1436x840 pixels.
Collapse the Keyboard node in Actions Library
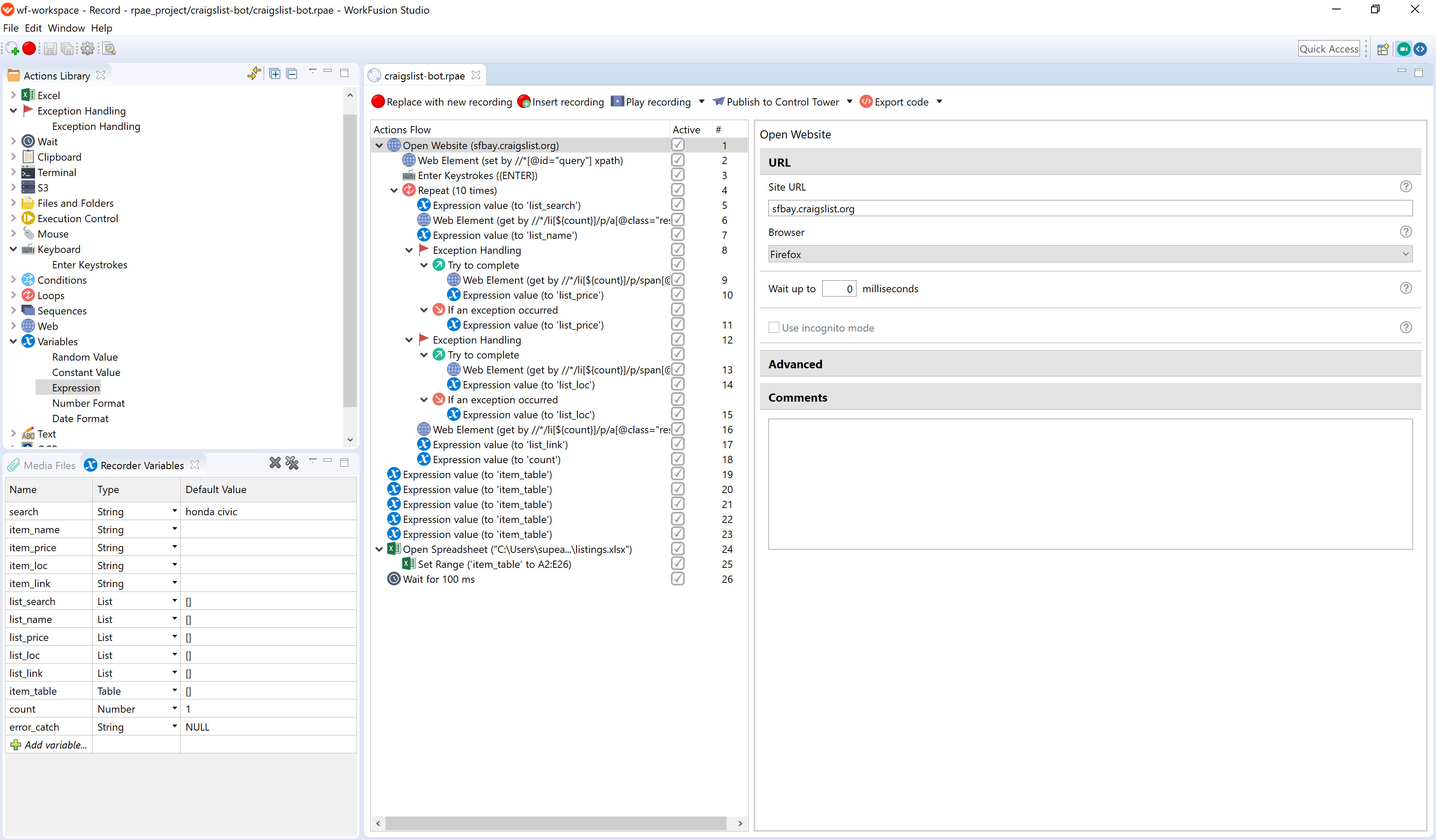coord(14,249)
